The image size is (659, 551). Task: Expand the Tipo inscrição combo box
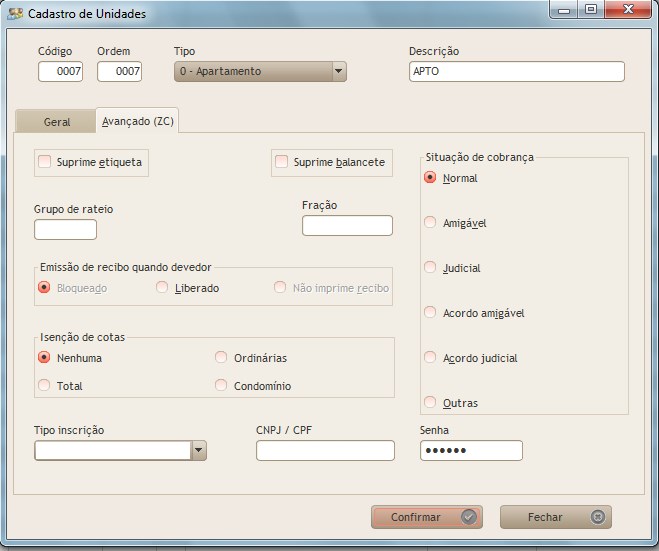click(x=198, y=451)
